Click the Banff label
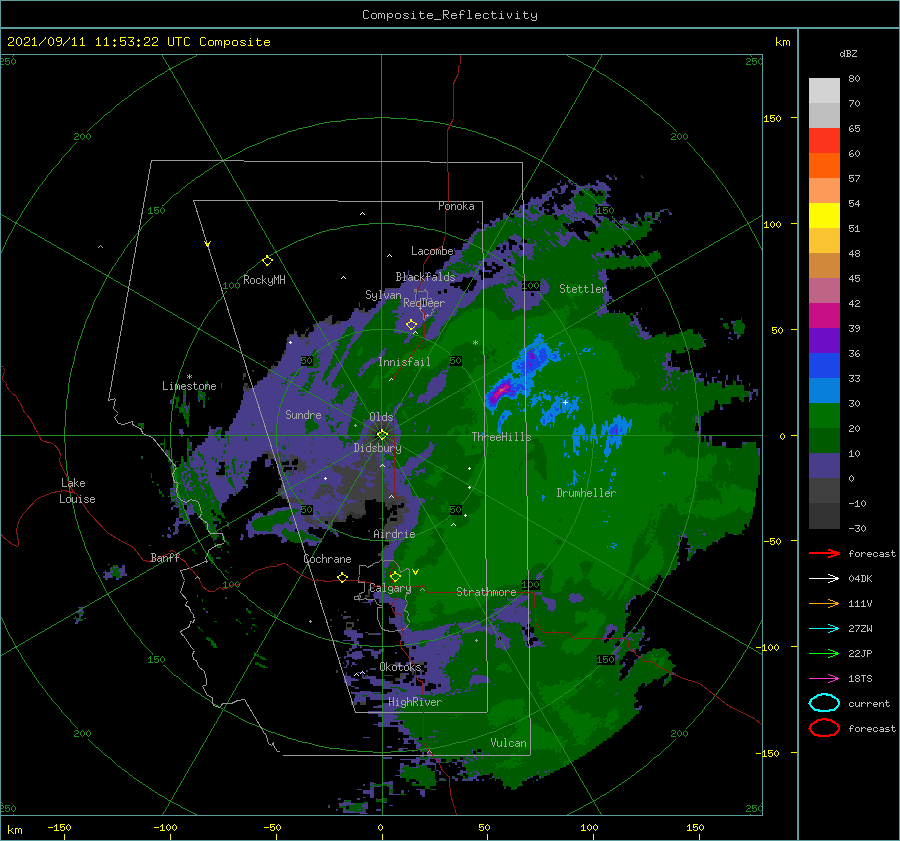This screenshot has height=841, width=900. click(165, 557)
